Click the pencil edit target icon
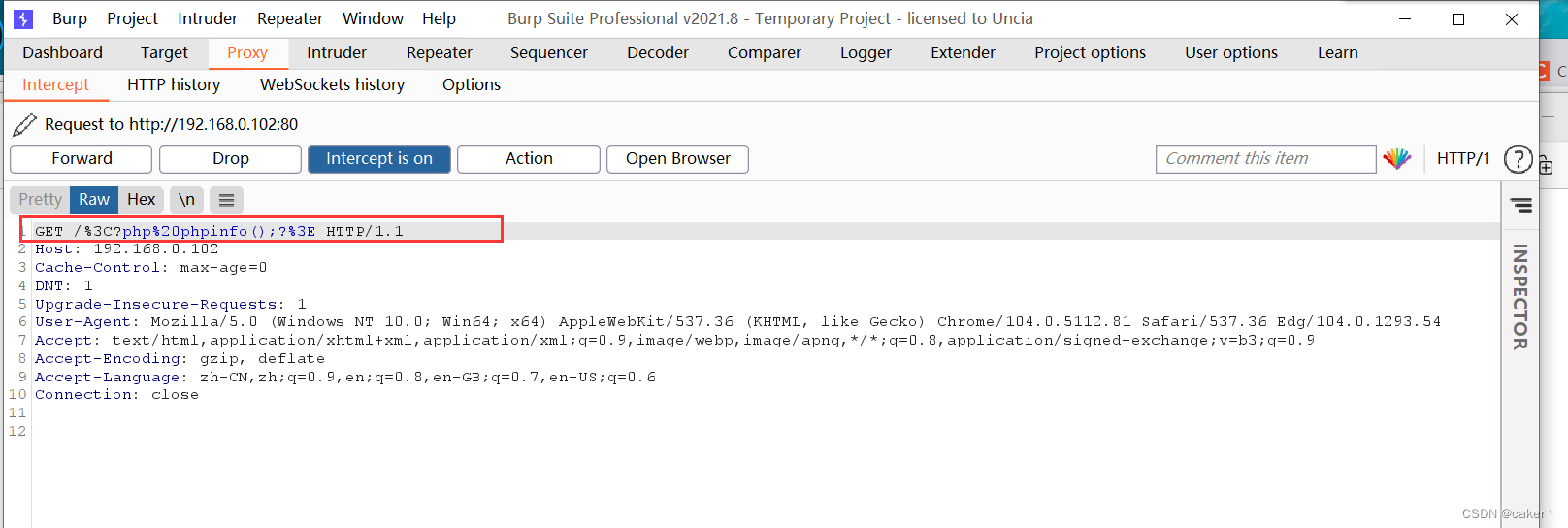1568x528 pixels. 24,124
